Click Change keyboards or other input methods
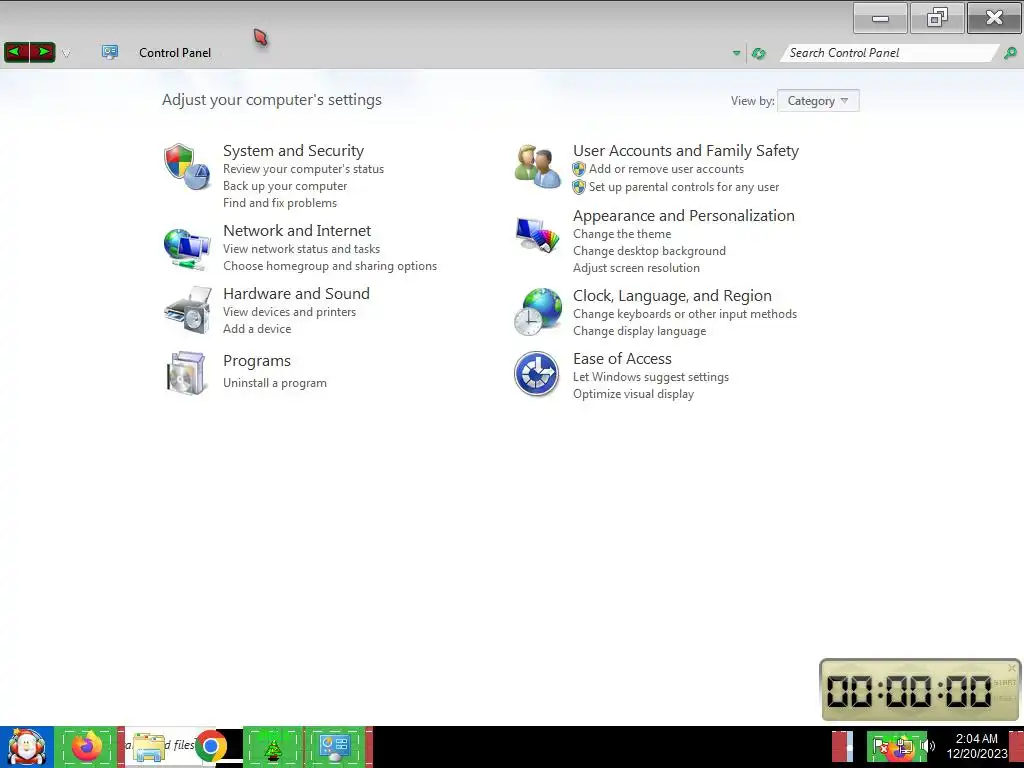 [x=684, y=314]
